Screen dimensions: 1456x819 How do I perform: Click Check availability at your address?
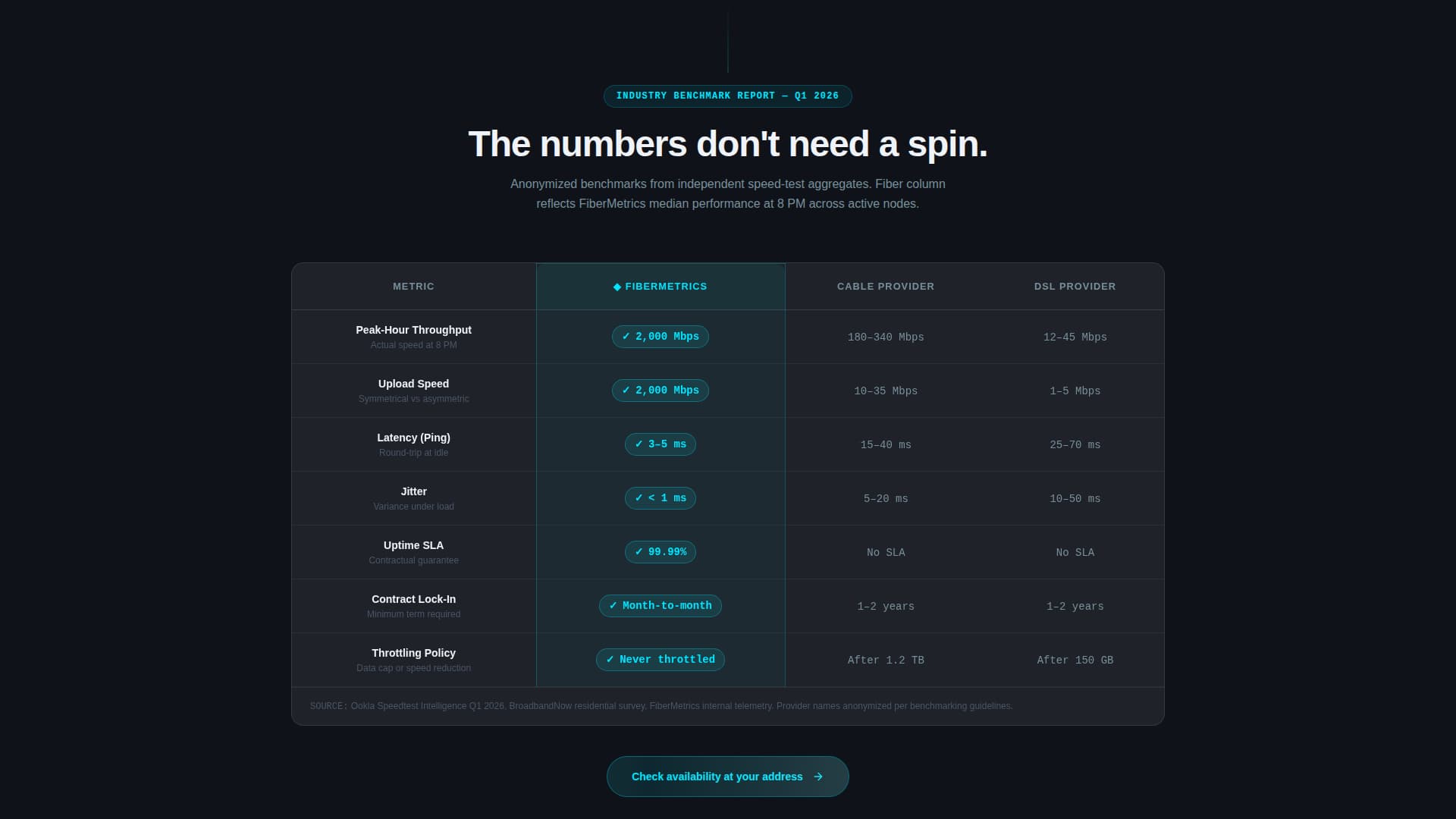tap(717, 777)
